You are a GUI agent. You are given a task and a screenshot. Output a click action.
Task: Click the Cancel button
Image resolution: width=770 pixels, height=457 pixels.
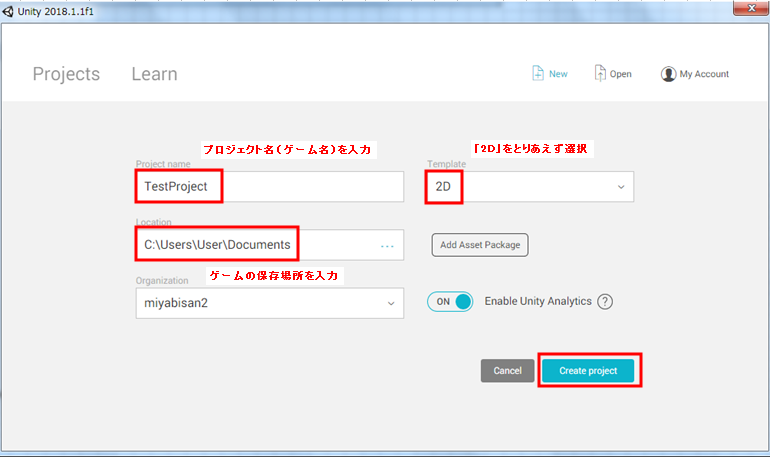tap(507, 371)
